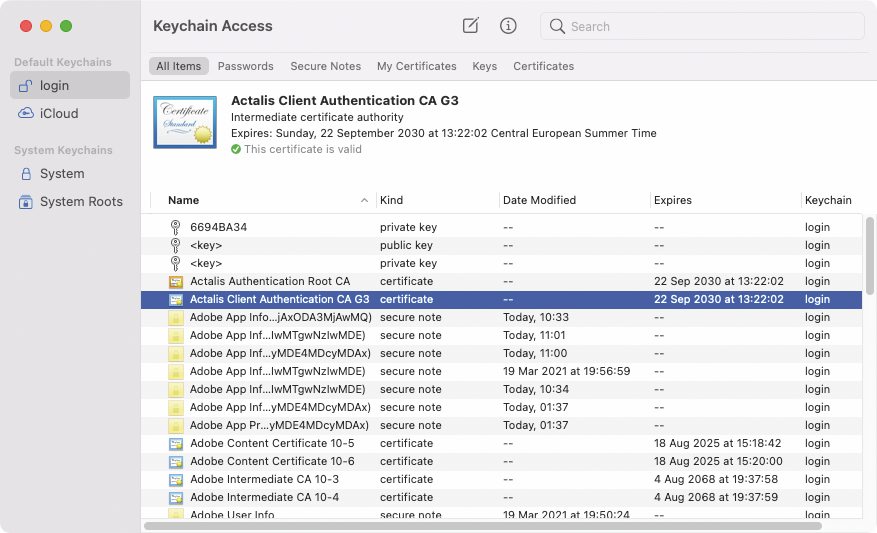Click the unlocked padlock icon beside login

(25, 86)
